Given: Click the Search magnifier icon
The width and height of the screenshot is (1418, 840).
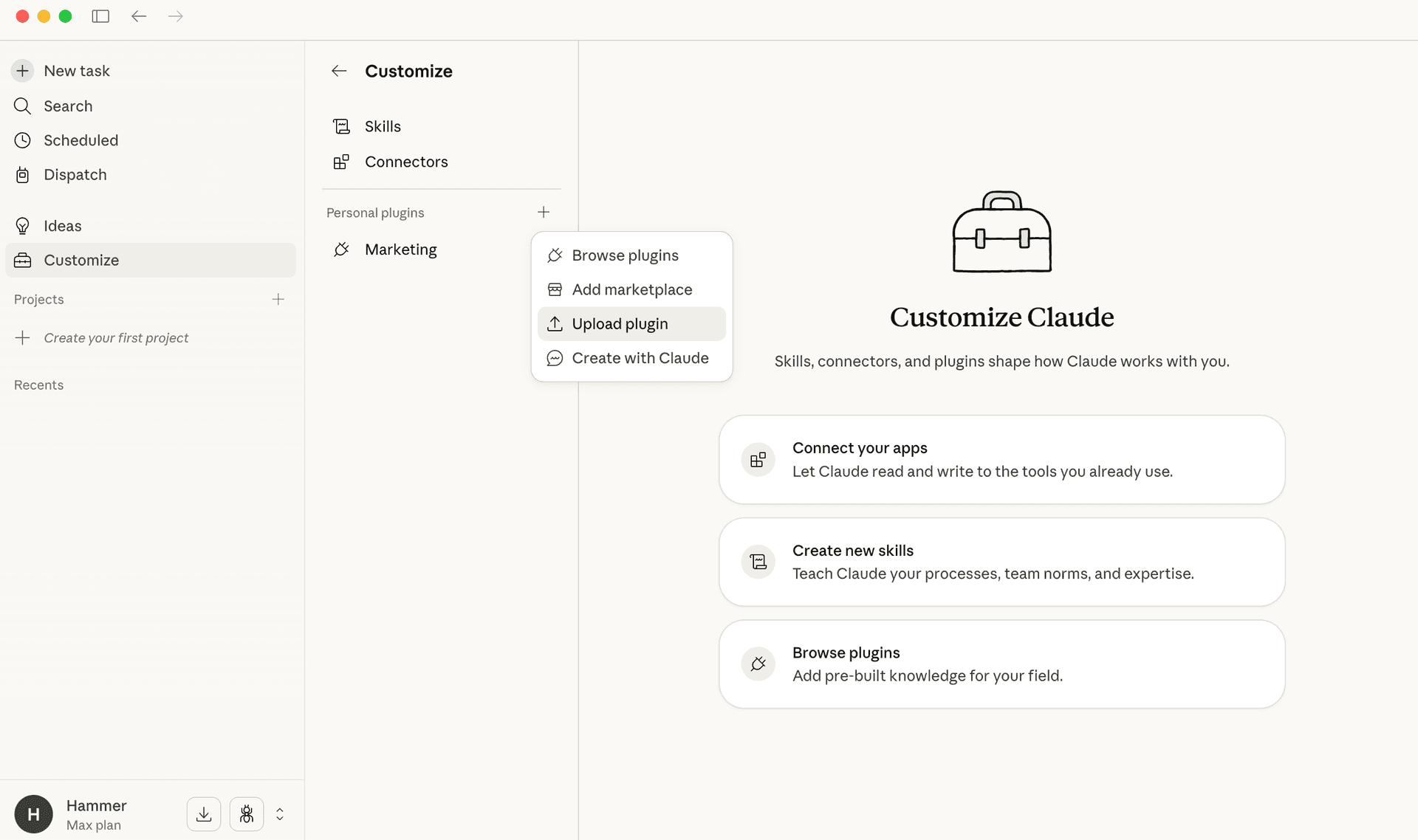Looking at the screenshot, I should pyautogui.click(x=23, y=106).
